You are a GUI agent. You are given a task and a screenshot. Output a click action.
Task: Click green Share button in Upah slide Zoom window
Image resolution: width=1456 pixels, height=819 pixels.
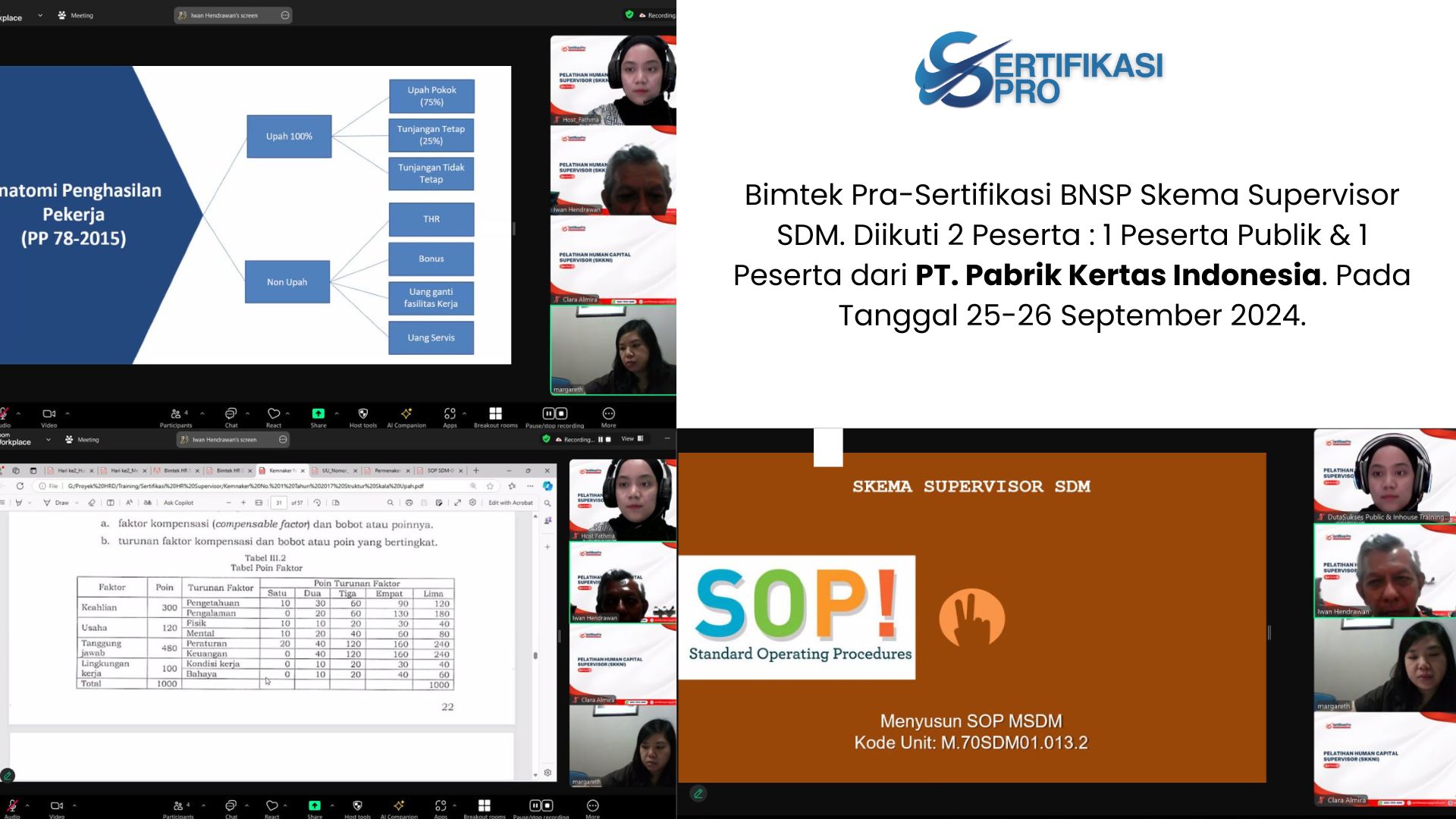point(318,416)
